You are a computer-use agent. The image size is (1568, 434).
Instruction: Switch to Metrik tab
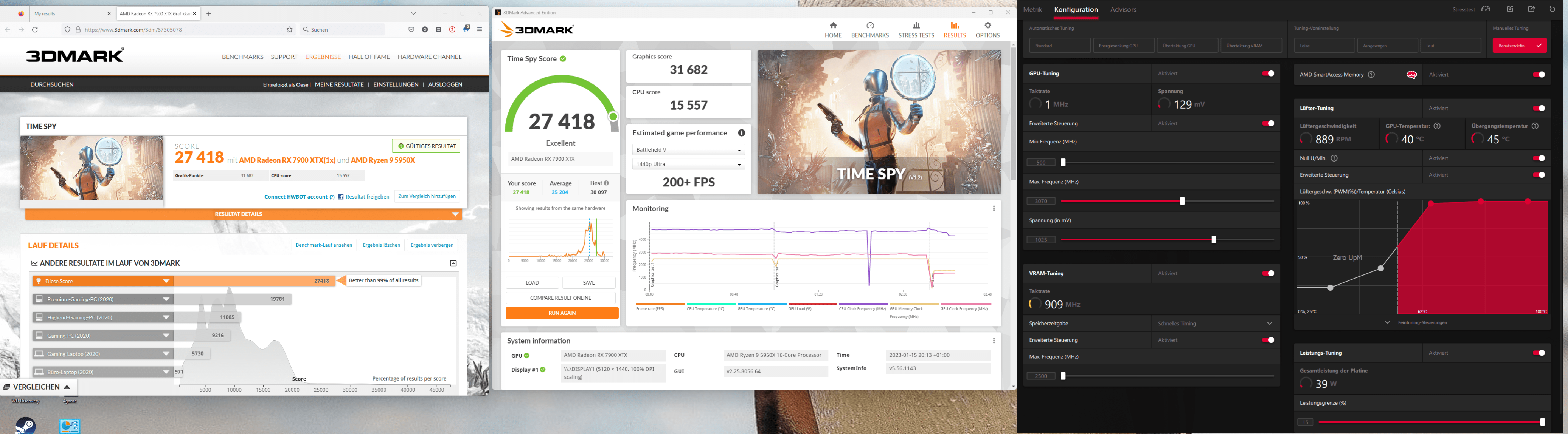1032,10
